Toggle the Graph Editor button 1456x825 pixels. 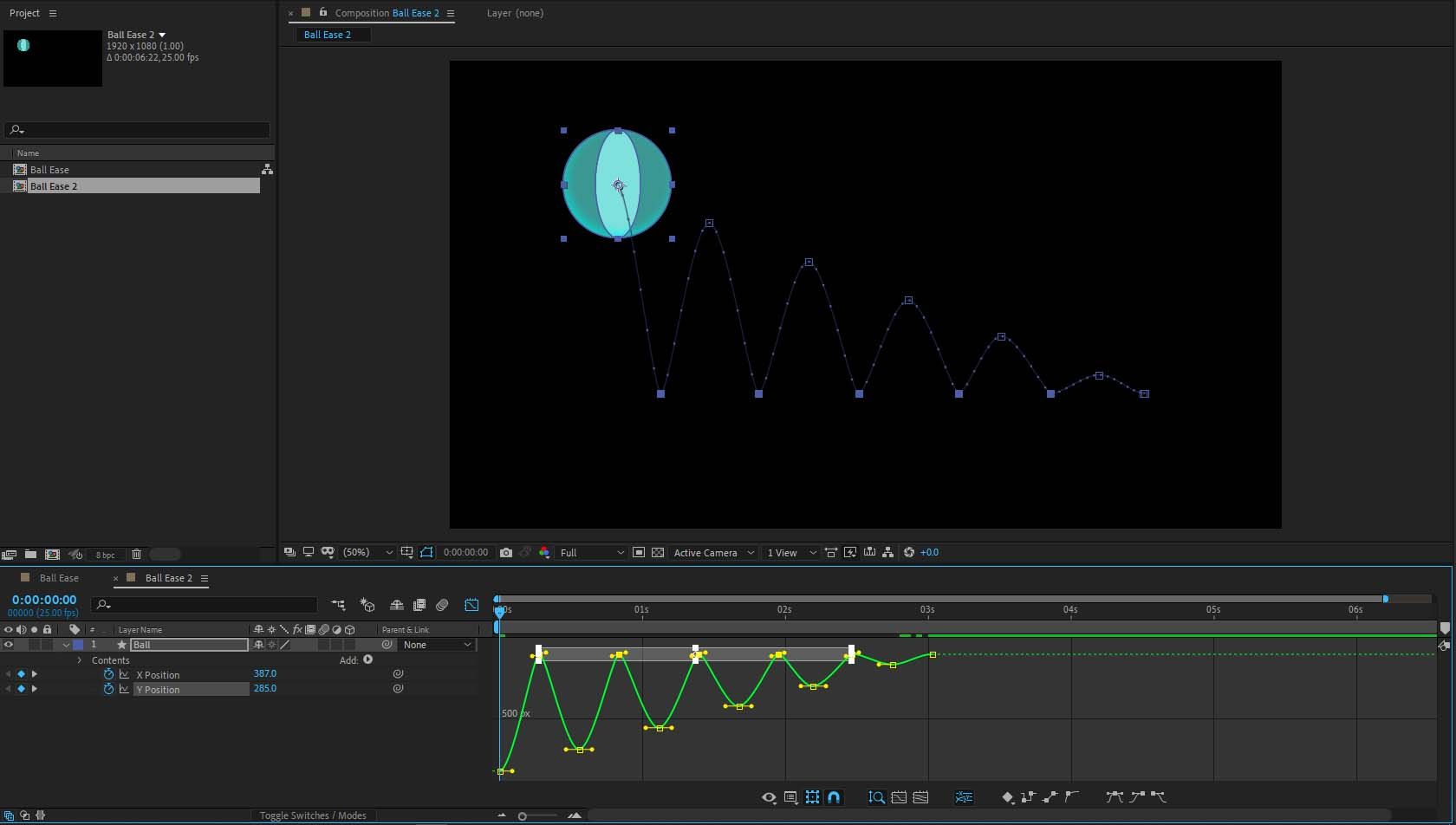tap(471, 605)
